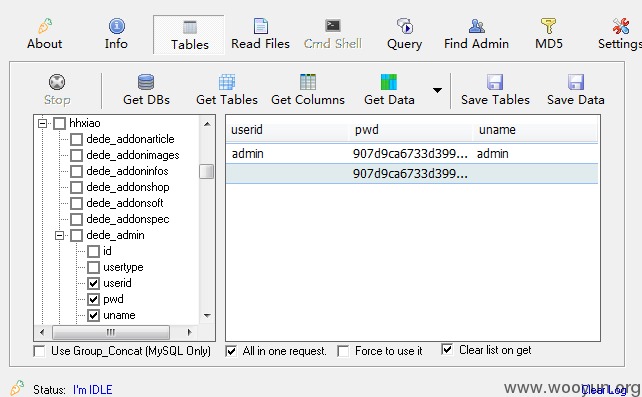Select first row uname admin cell
The height and width of the screenshot is (397, 642).
tap(493, 154)
